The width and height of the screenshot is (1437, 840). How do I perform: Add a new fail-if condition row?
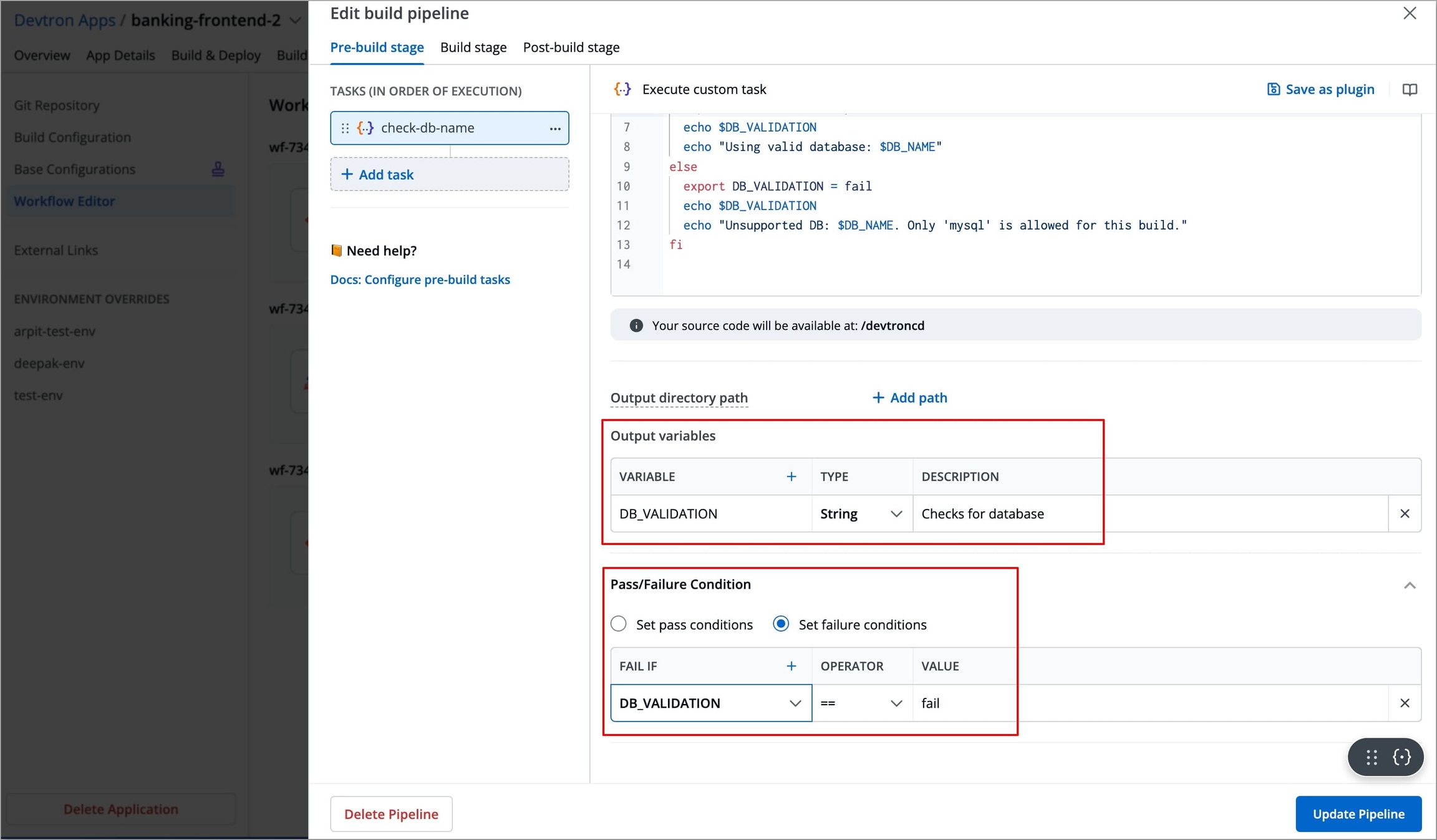coord(791,667)
